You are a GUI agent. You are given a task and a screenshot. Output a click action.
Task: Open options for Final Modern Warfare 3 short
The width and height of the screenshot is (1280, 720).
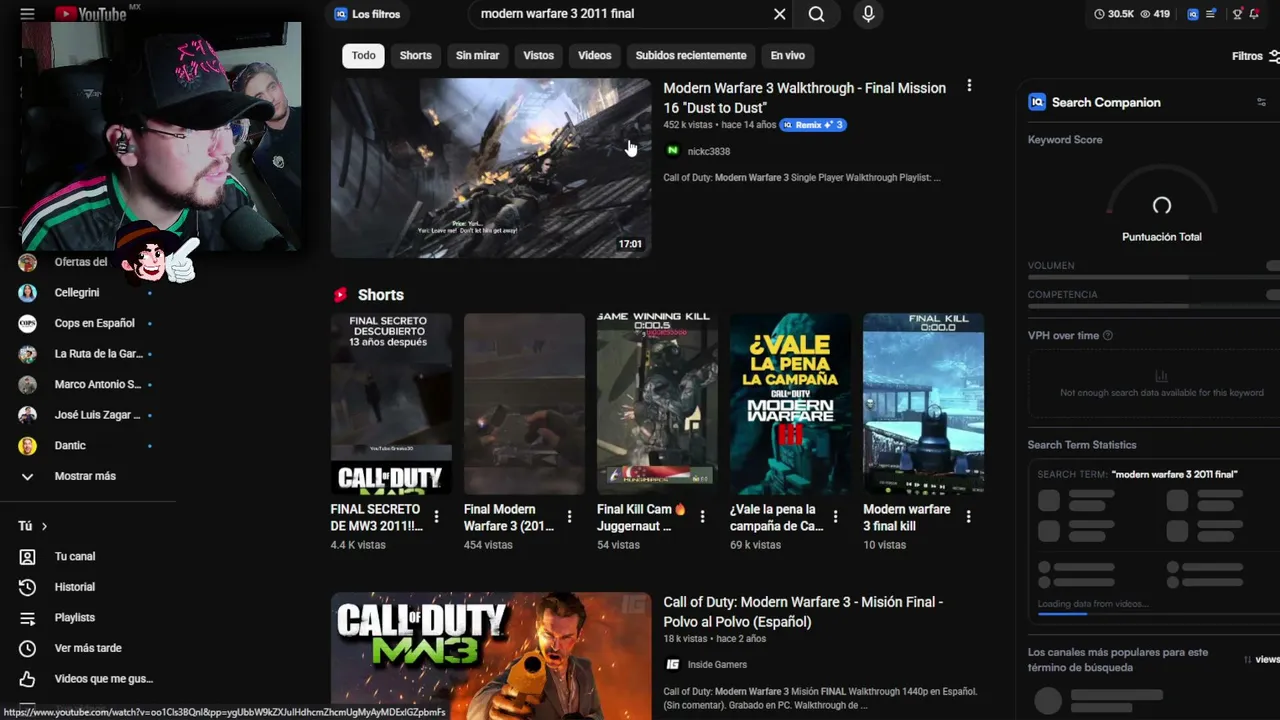coord(569,516)
